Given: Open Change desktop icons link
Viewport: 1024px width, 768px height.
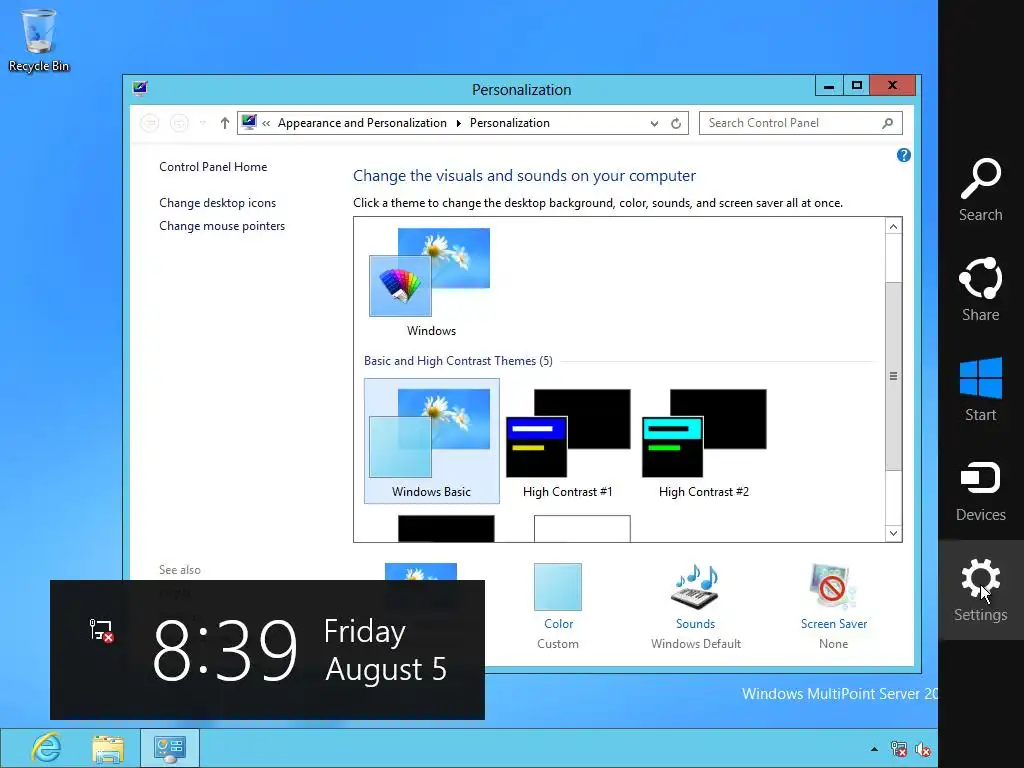Looking at the screenshot, I should [217, 202].
